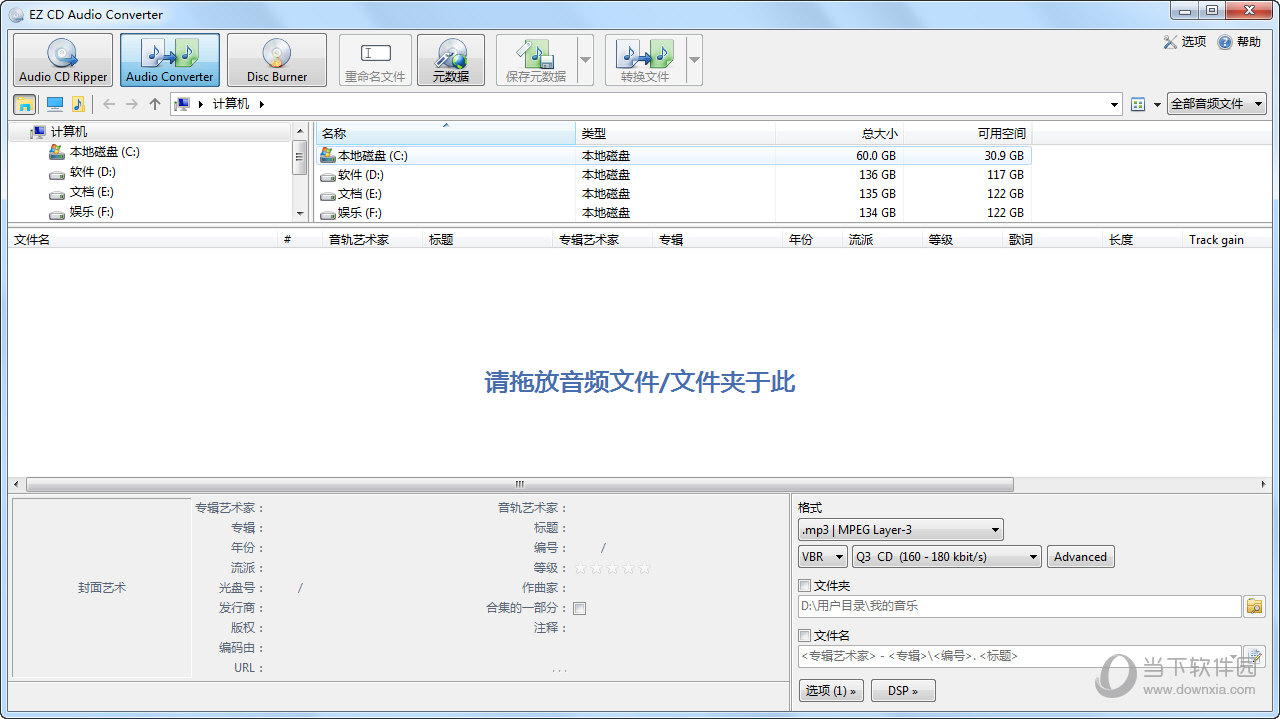Browse for the output folder
Image resolution: width=1280 pixels, height=719 pixels.
tap(1254, 606)
